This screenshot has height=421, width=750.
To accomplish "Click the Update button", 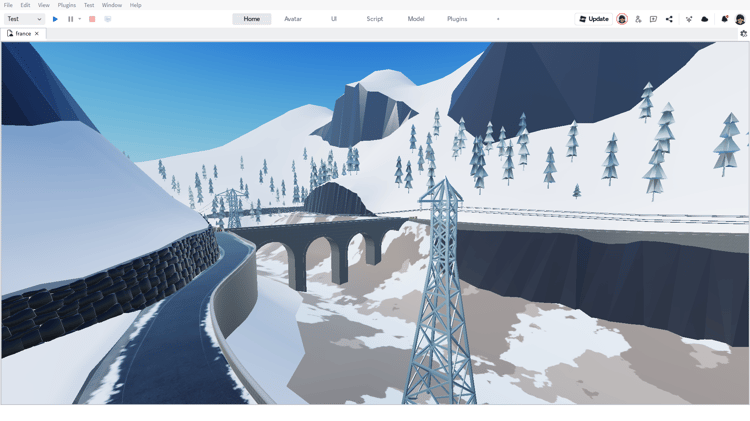I will click(x=594, y=19).
